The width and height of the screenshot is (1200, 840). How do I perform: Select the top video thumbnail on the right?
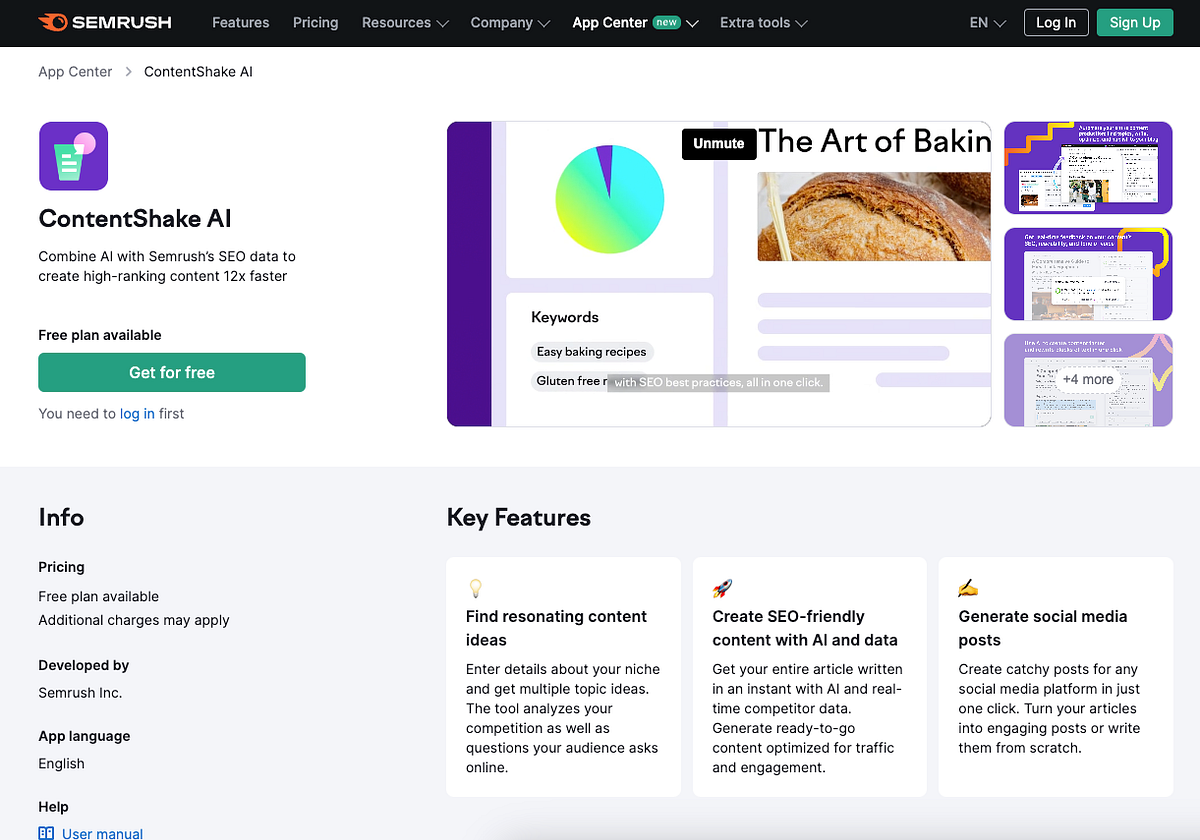click(1088, 168)
